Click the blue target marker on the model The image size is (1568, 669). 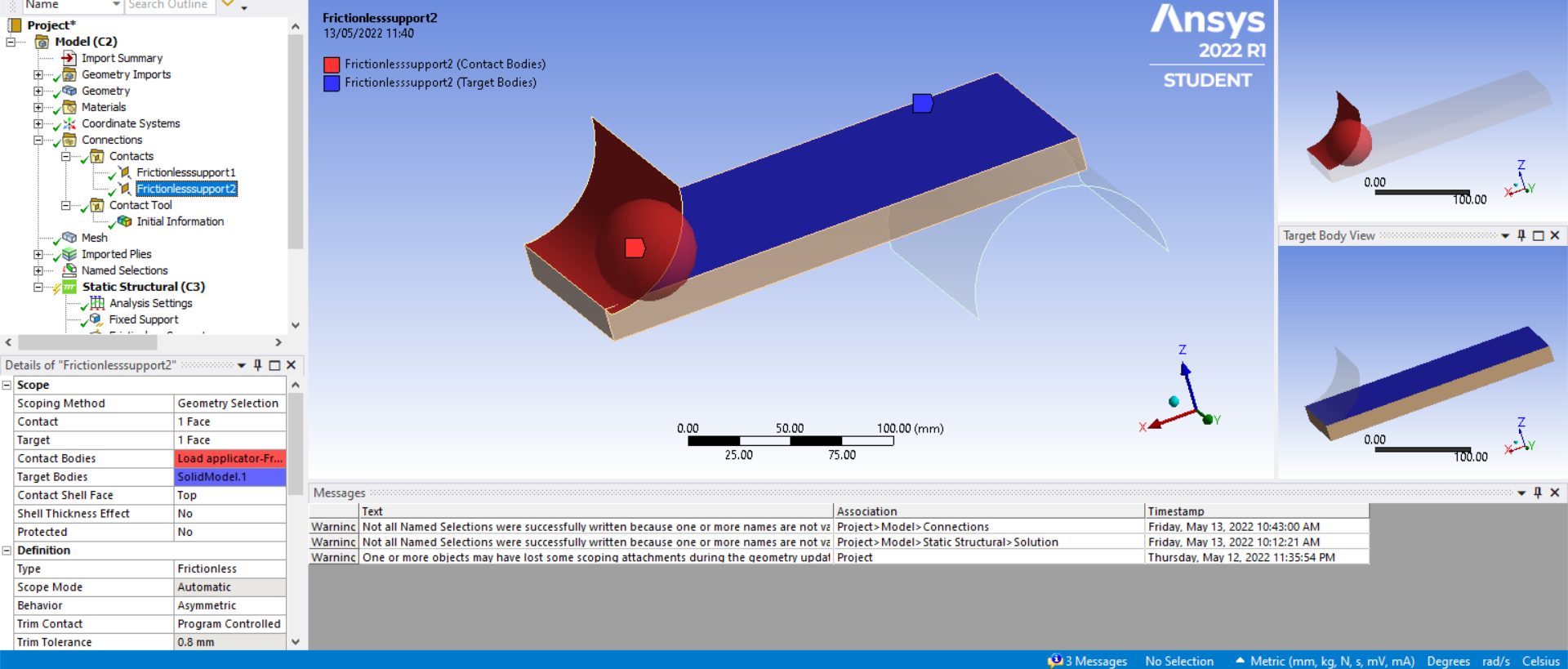pyautogui.click(x=923, y=103)
